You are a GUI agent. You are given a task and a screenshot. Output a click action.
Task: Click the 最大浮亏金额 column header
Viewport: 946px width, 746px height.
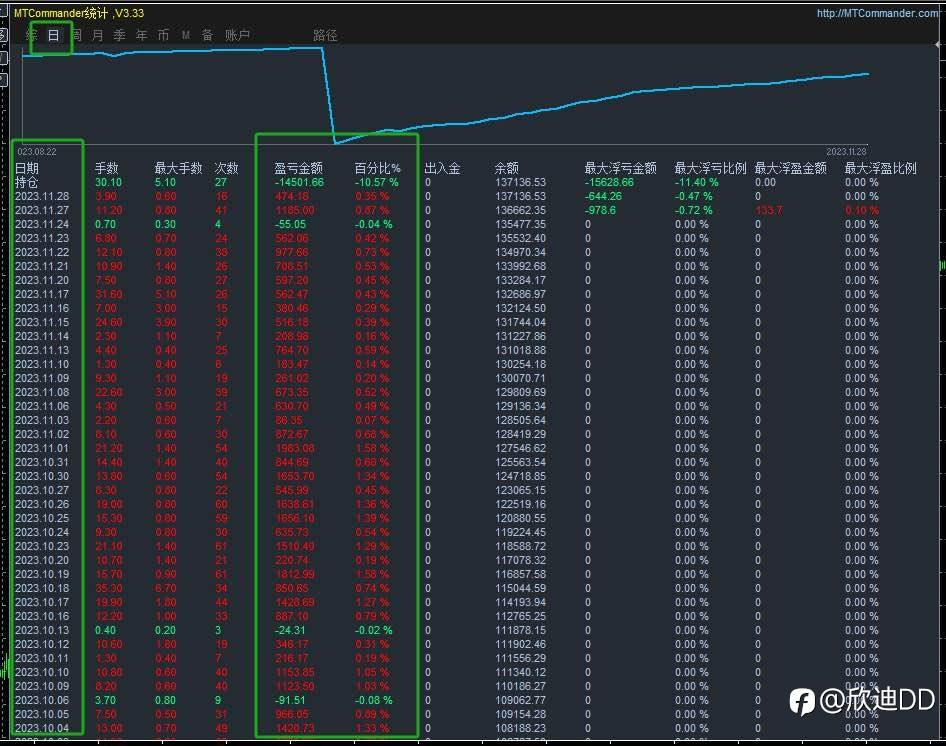pos(620,168)
